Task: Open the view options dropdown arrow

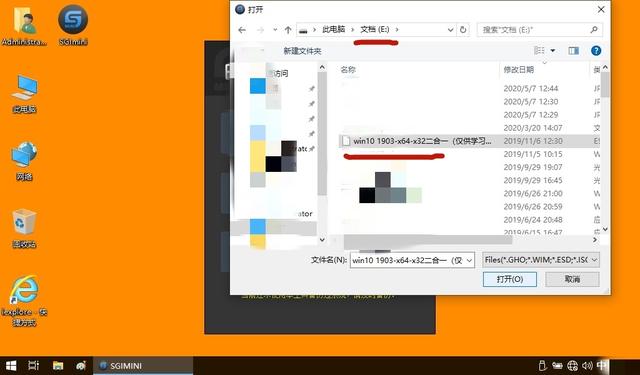Action: tap(553, 51)
